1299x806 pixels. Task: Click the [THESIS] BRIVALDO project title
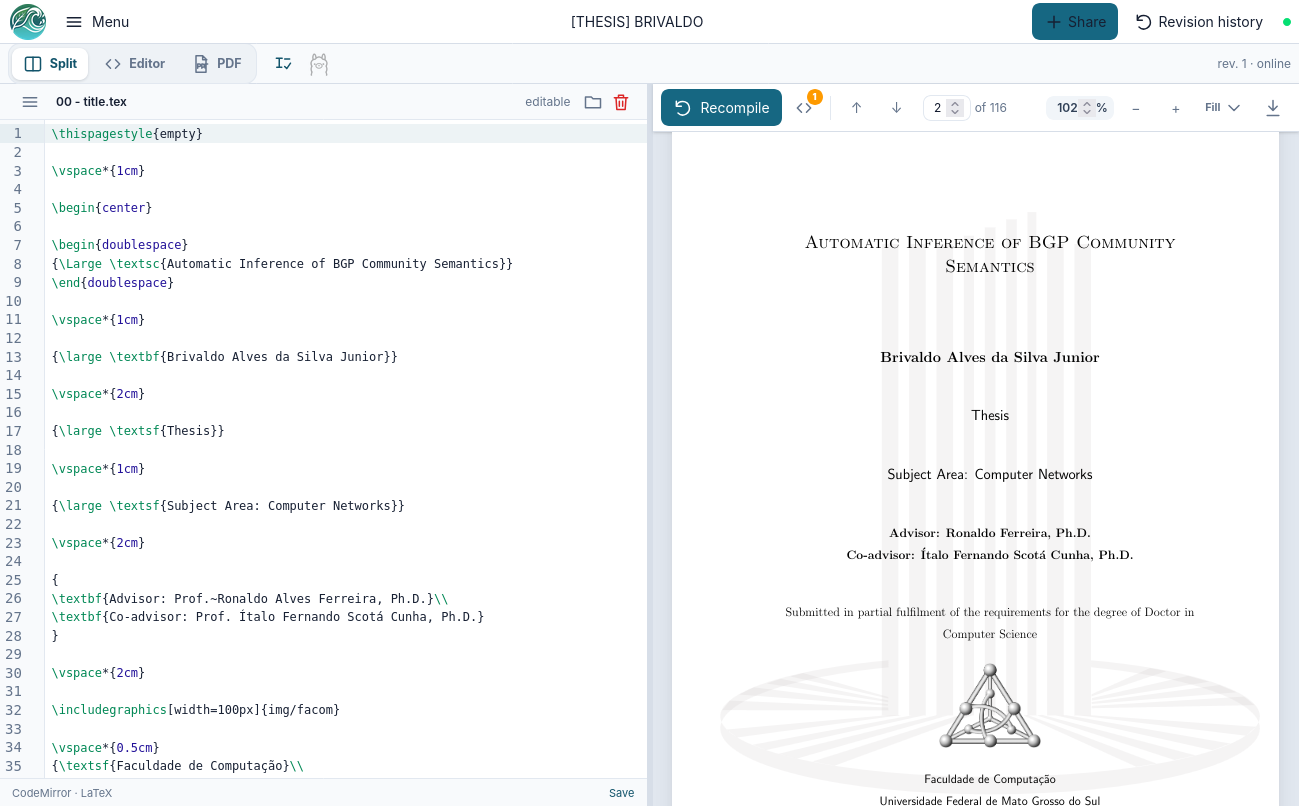[637, 22]
